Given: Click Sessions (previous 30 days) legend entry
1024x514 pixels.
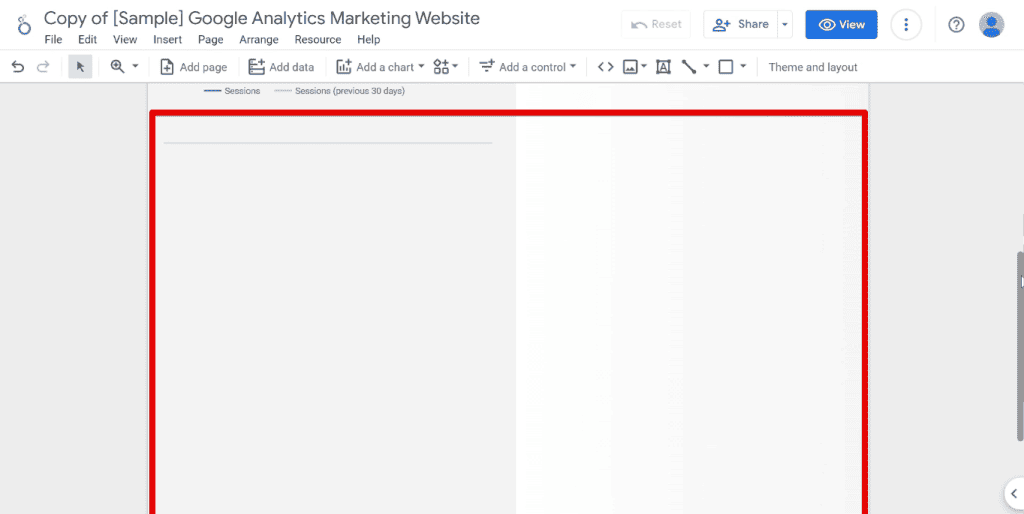Looking at the screenshot, I should point(340,91).
